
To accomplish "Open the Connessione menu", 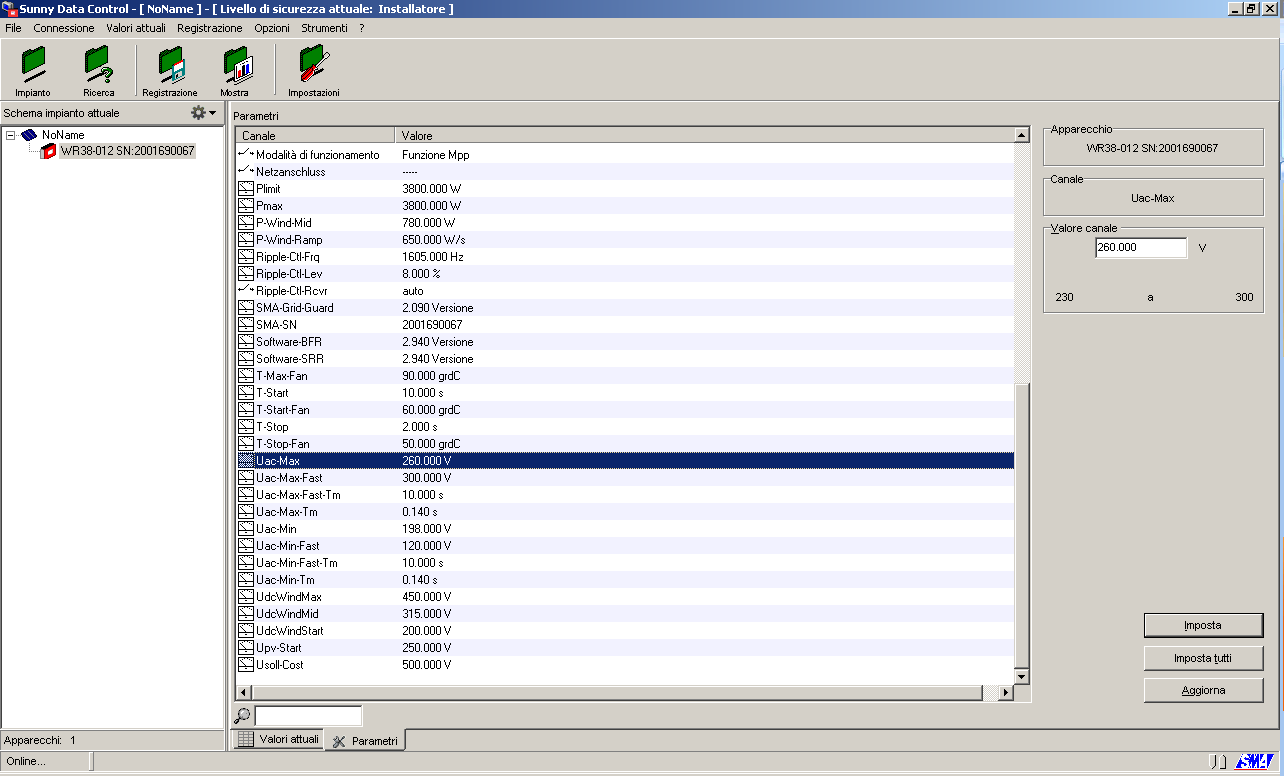I will click(64, 28).
